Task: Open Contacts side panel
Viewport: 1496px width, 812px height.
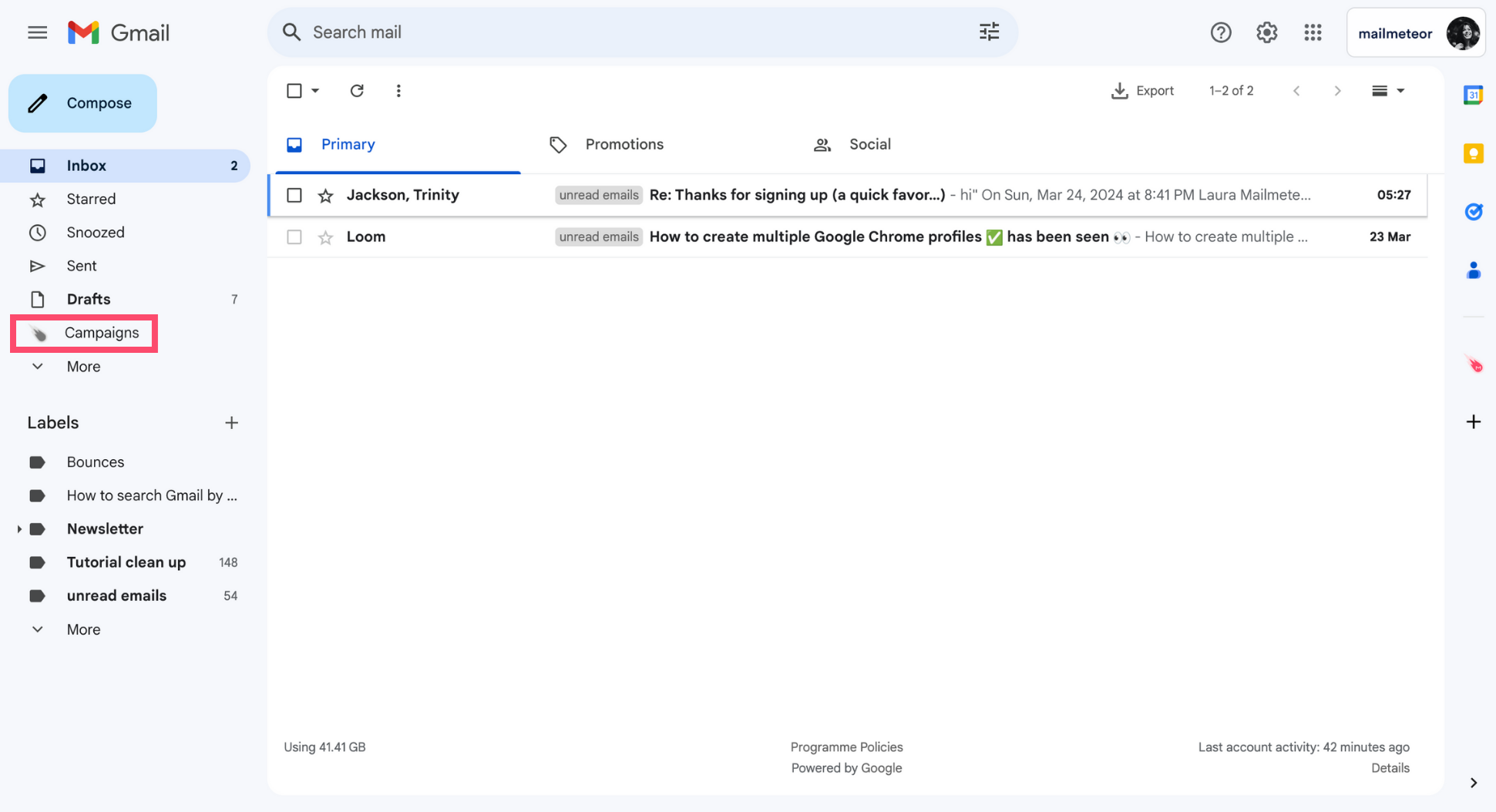Action: pyautogui.click(x=1473, y=270)
